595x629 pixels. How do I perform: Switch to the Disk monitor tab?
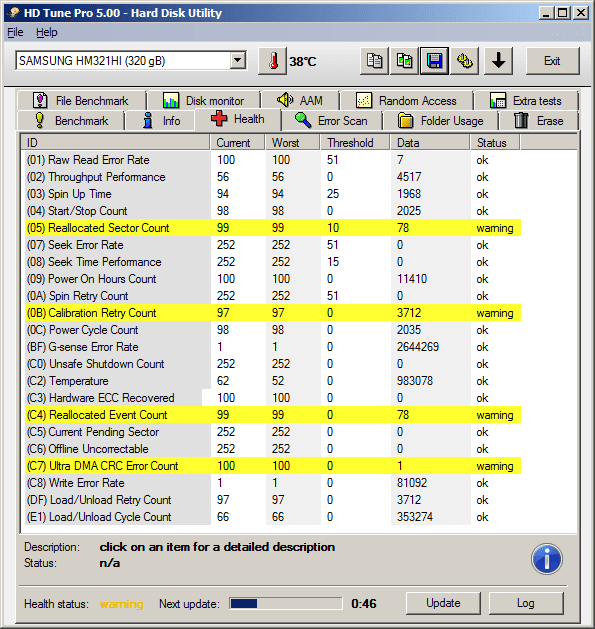[203, 100]
